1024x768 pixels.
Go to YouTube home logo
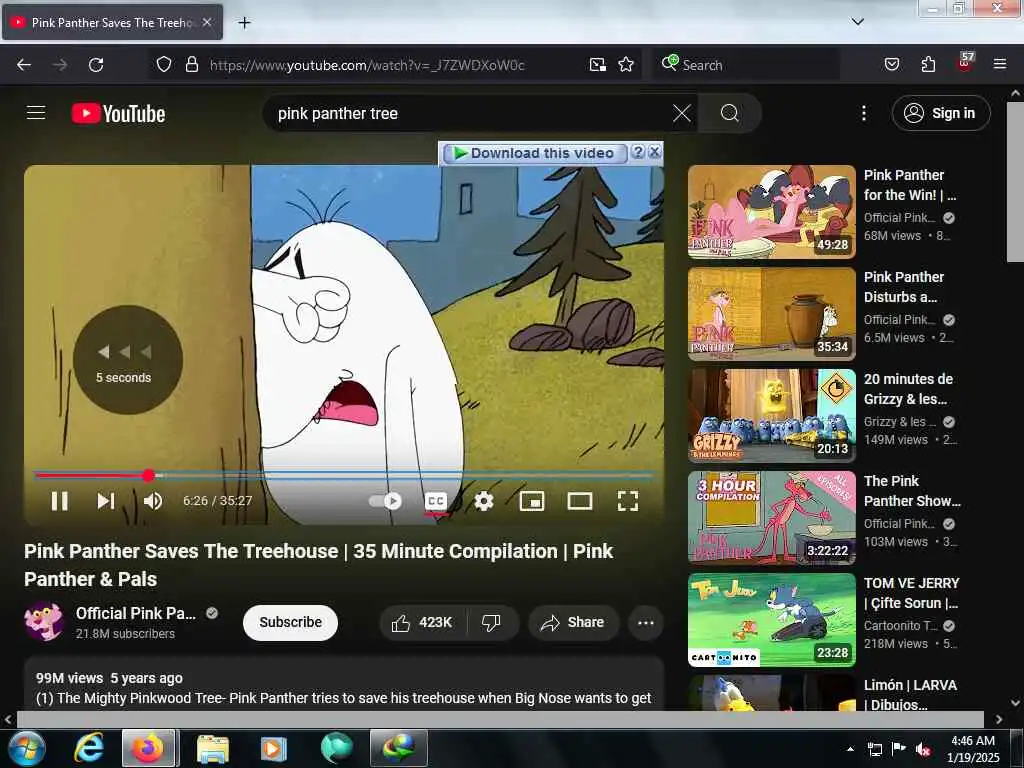tap(118, 114)
